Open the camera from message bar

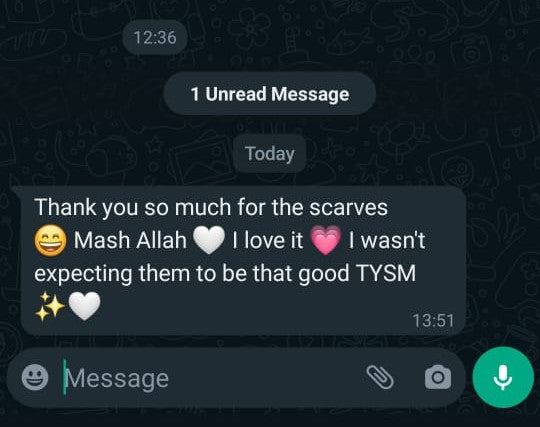pyautogui.click(x=438, y=377)
